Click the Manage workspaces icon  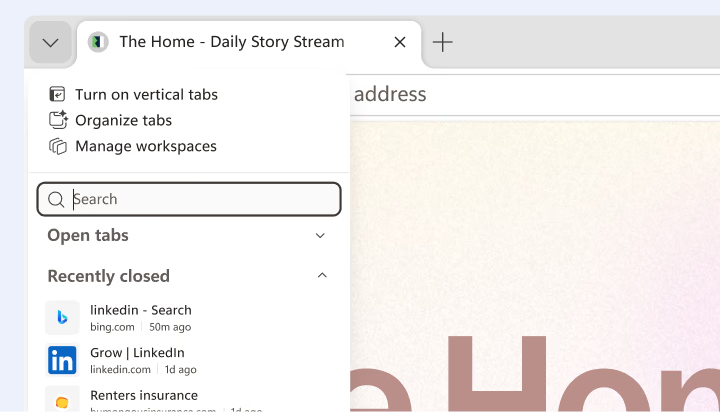[x=58, y=147]
